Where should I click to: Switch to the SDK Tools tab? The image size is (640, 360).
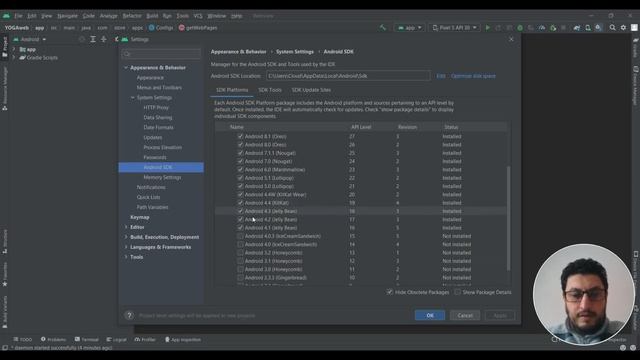coord(270,90)
